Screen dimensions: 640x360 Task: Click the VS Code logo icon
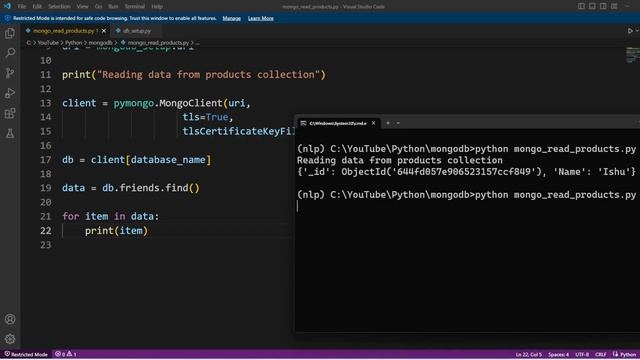pyautogui.click(x=7, y=6)
